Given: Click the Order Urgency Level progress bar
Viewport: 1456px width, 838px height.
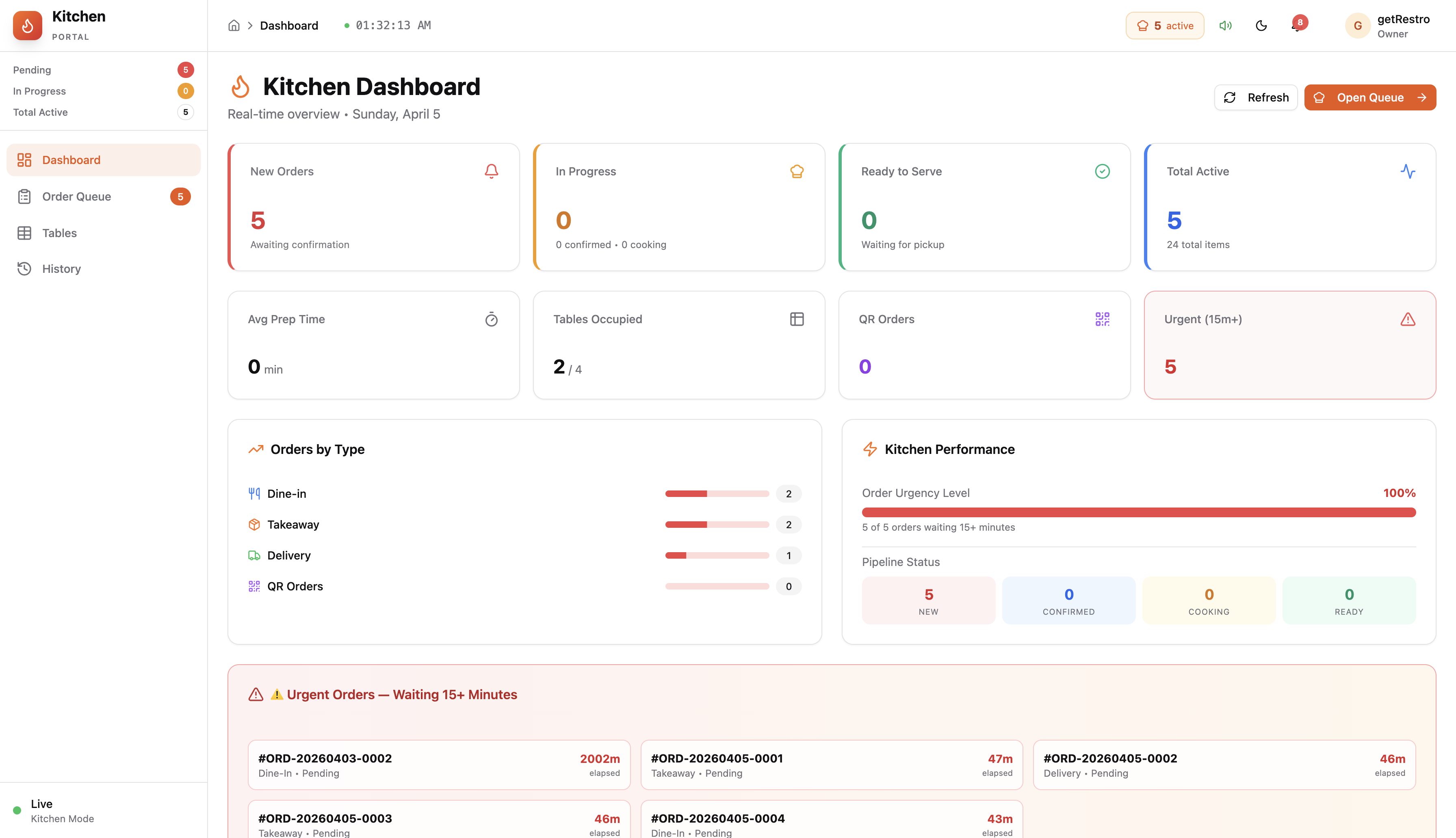Looking at the screenshot, I should click(1137, 512).
